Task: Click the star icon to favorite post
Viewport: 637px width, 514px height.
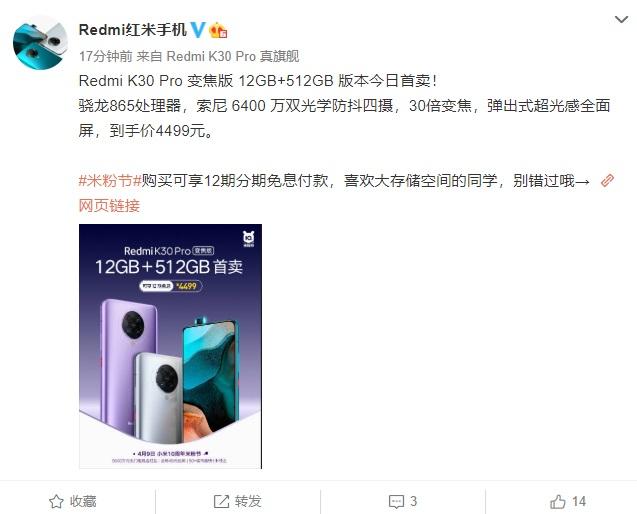Action: [x=56, y=501]
